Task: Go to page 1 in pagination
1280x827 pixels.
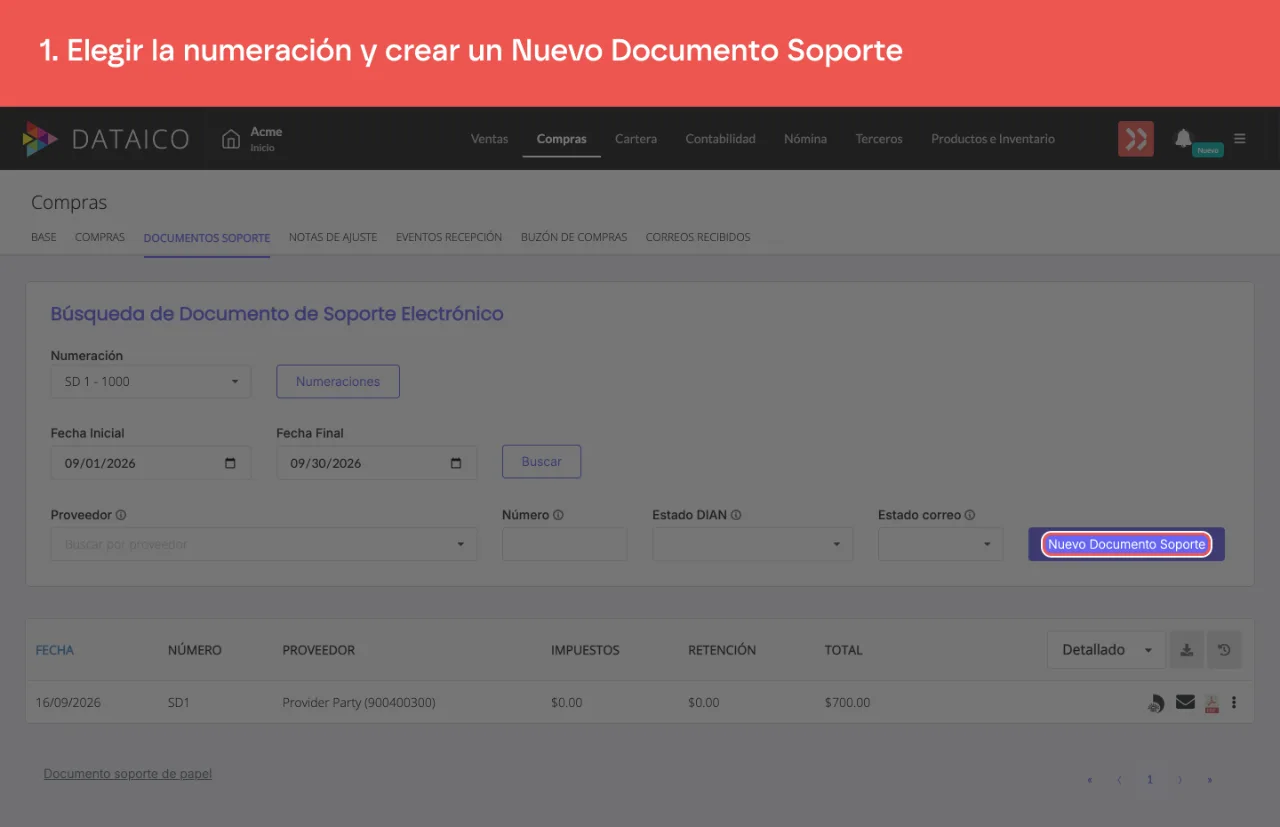Action: point(1150,779)
